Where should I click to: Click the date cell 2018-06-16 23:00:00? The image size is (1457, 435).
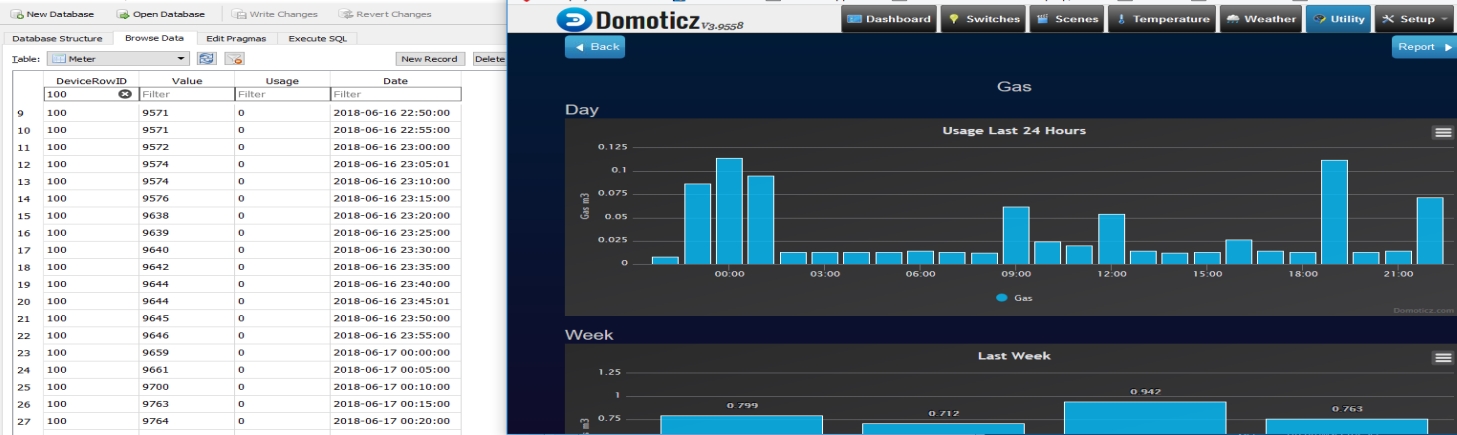click(396, 147)
